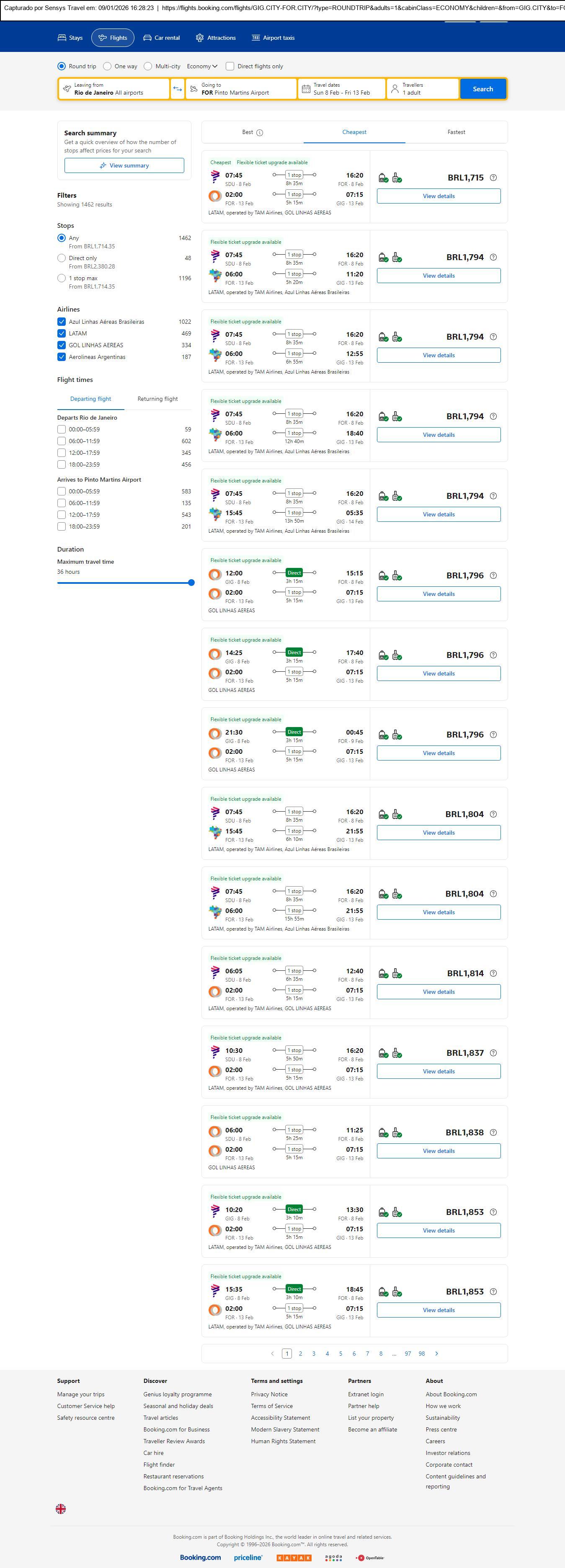Click the Car rental icon in top navigation

click(147, 38)
